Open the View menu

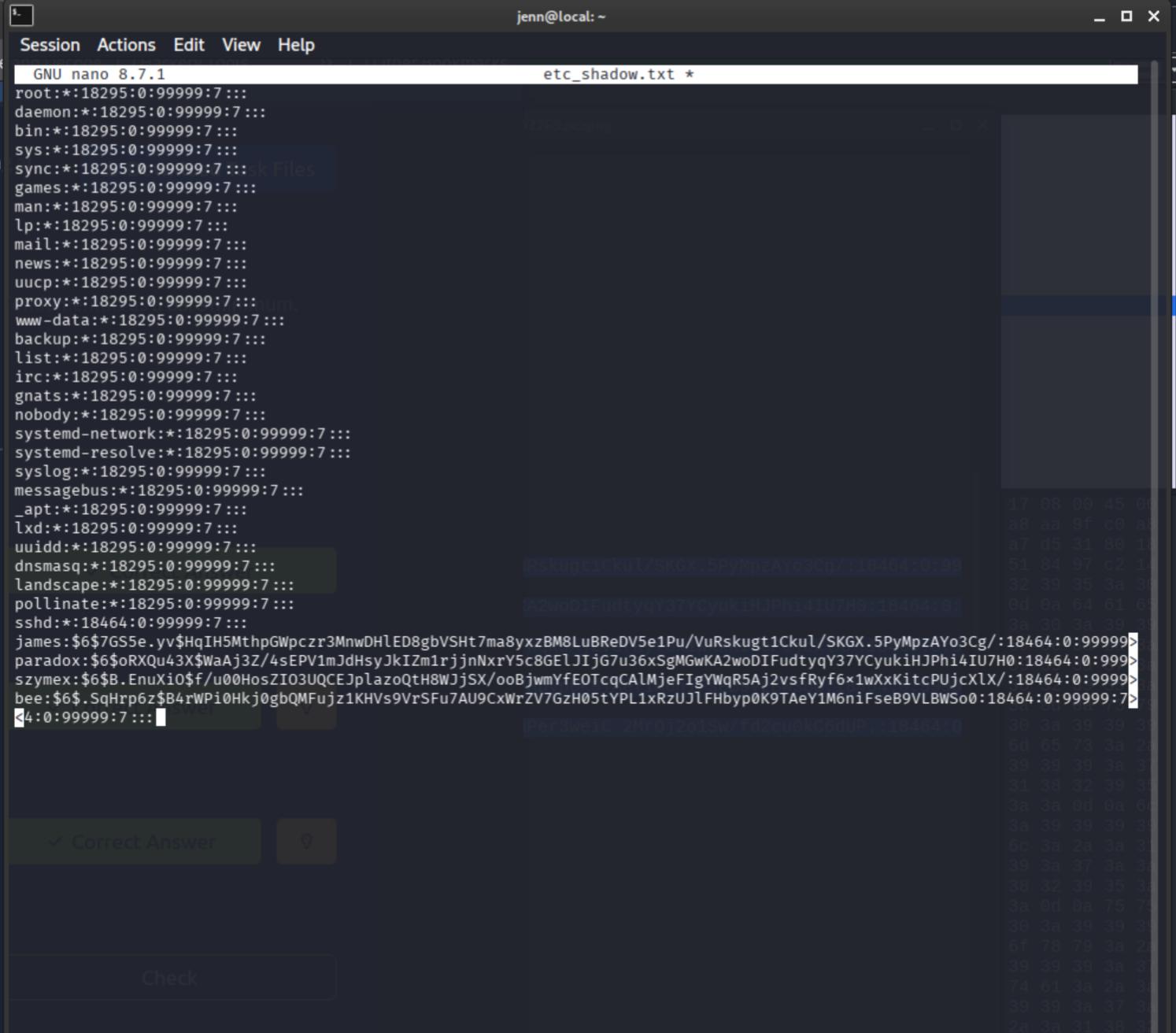click(241, 45)
